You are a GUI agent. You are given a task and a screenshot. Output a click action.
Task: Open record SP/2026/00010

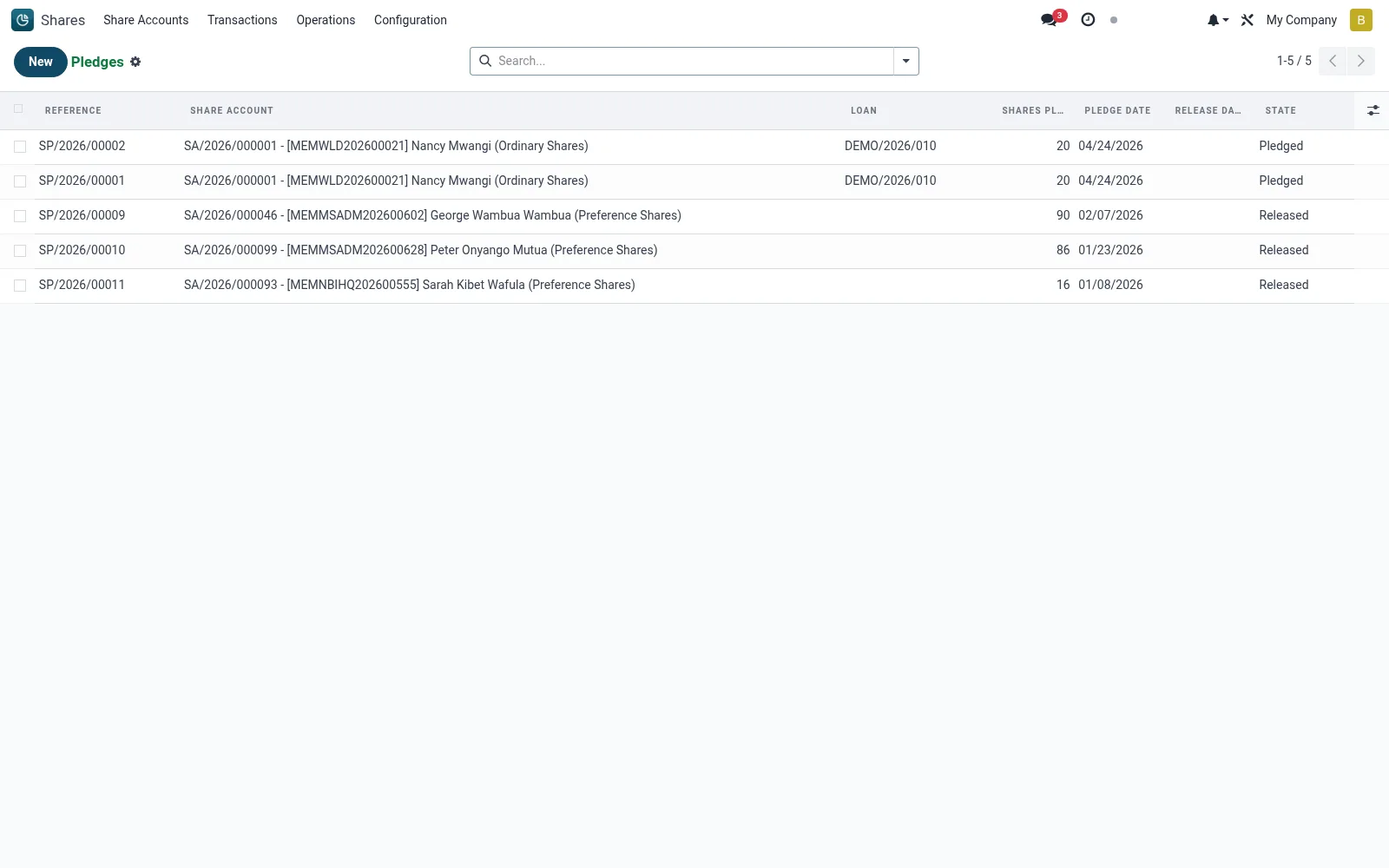pyautogui.click(x=82, y=250)
